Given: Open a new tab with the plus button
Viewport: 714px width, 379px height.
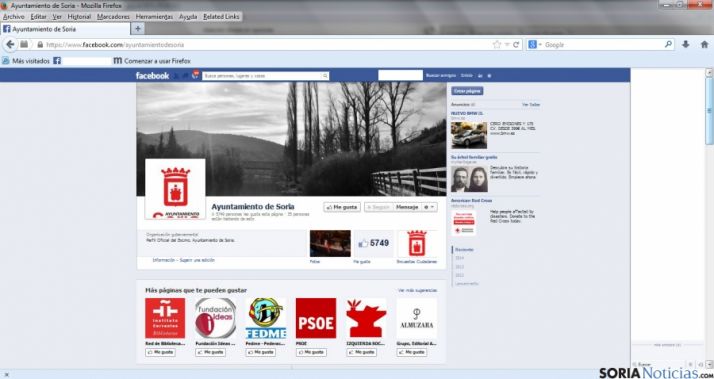Looking at the screenshot, I should click(x=138, y=29).
